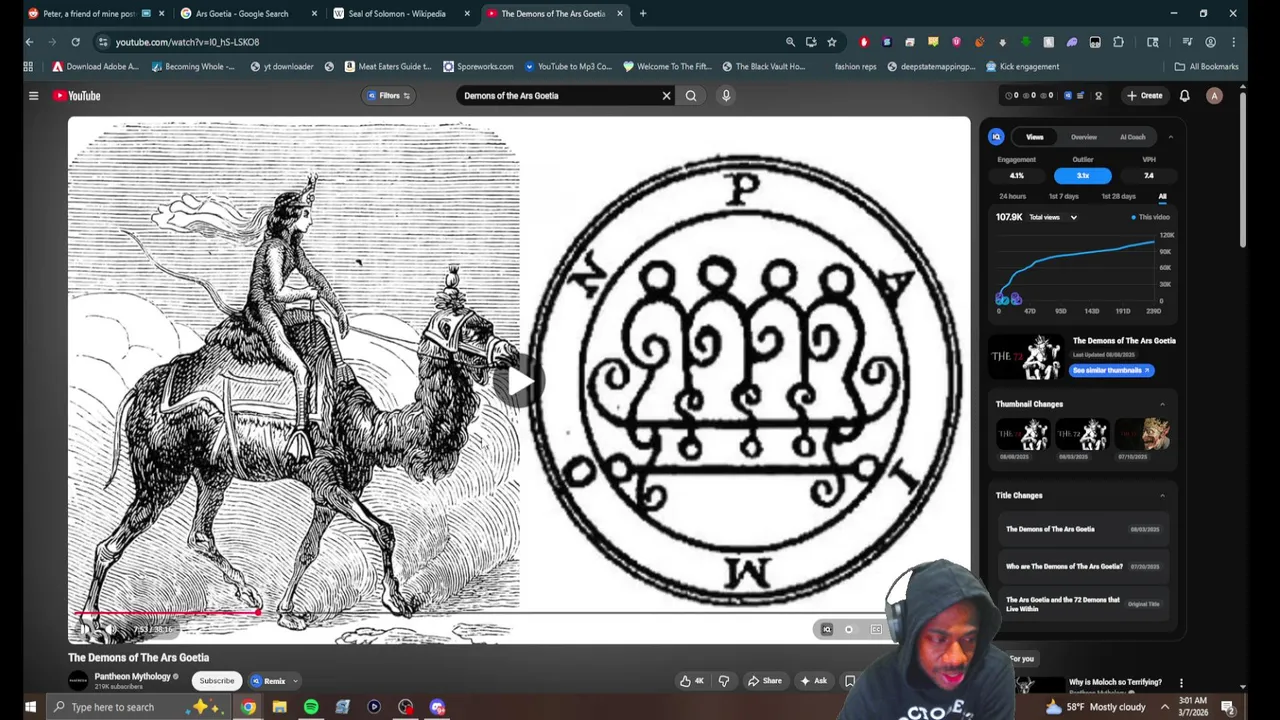Collapse the Title Changes section

pos(1162,495)
